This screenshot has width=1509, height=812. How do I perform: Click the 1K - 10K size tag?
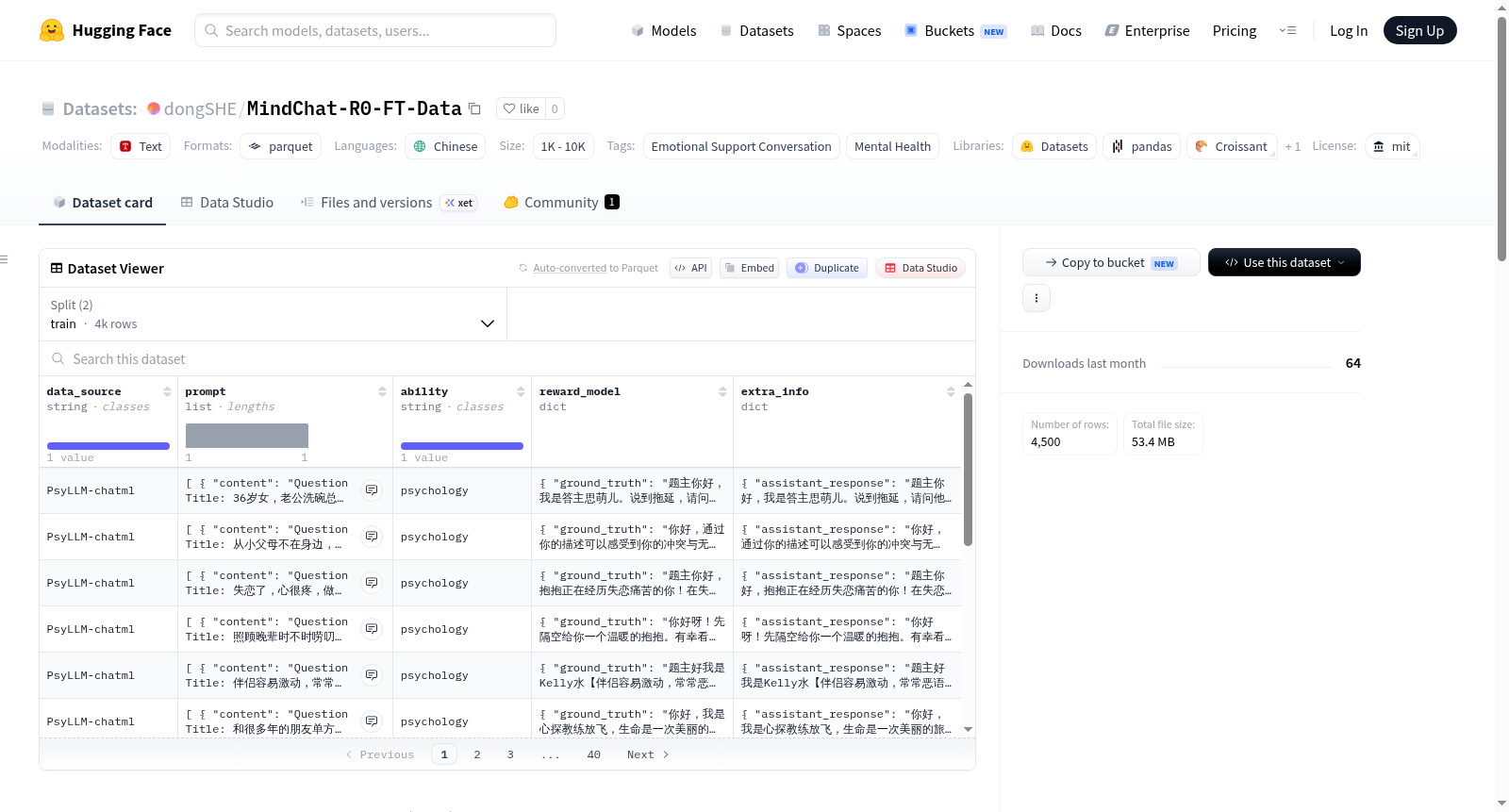(x=563, y=146)
